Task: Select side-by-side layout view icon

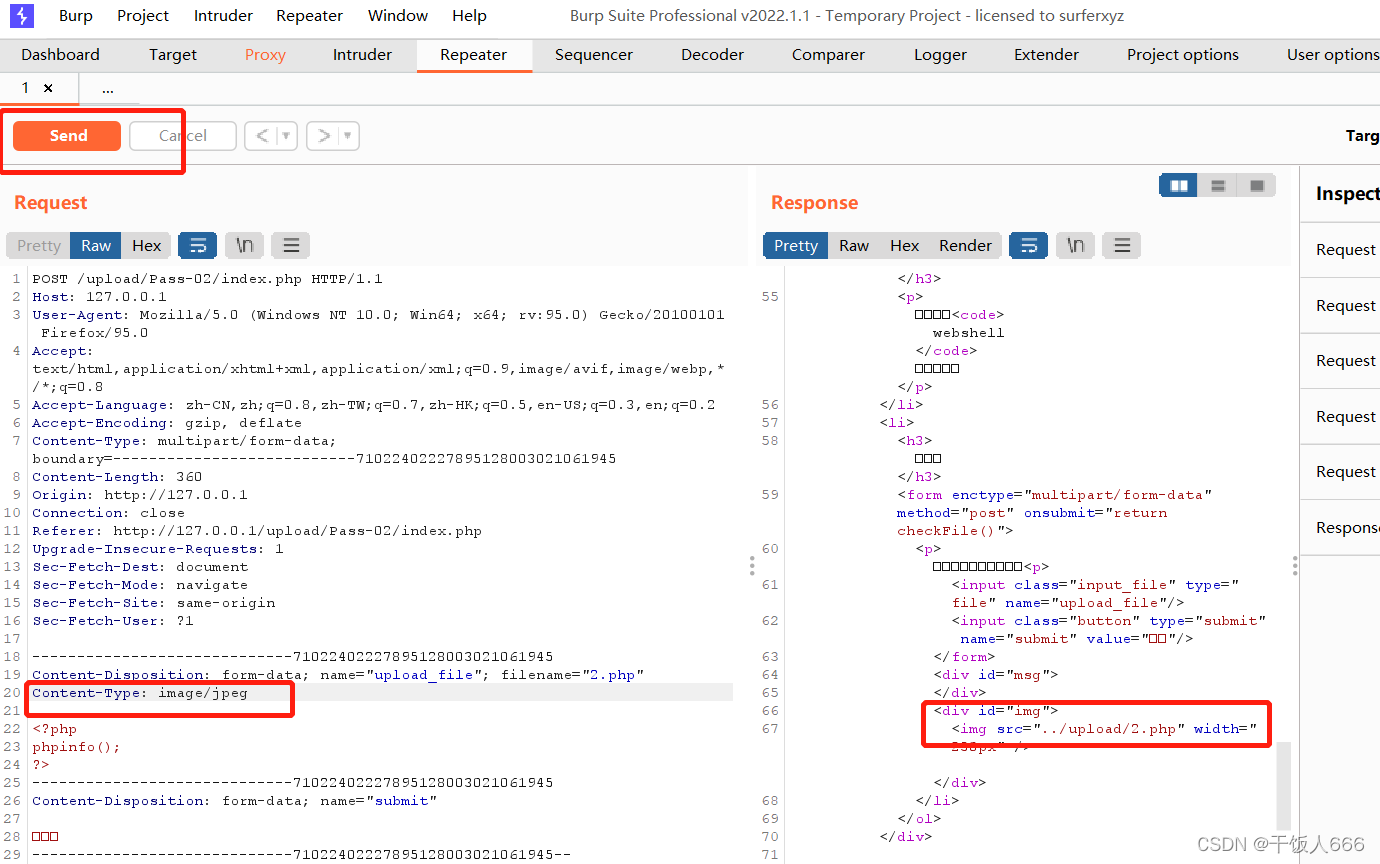Action: coord(1178,185)
